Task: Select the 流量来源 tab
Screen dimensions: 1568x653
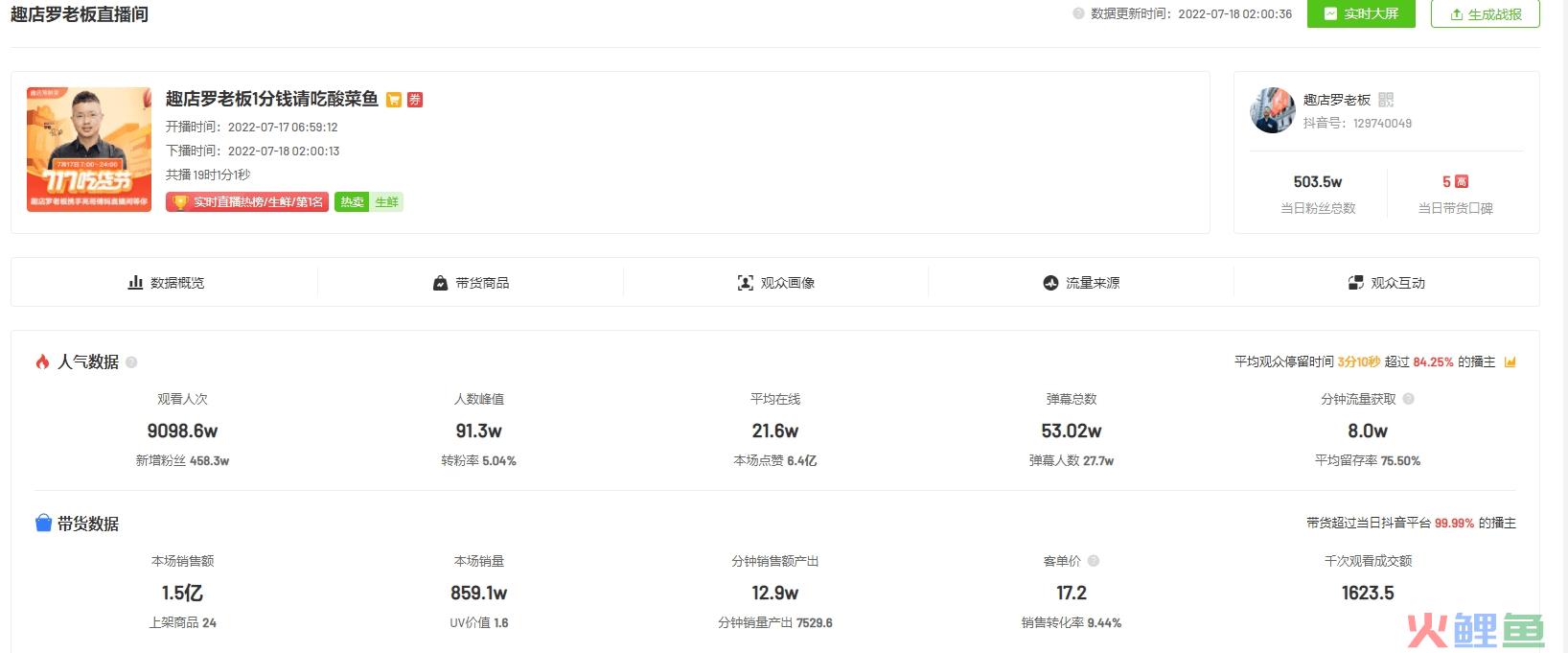Action: pos(1081,283)
